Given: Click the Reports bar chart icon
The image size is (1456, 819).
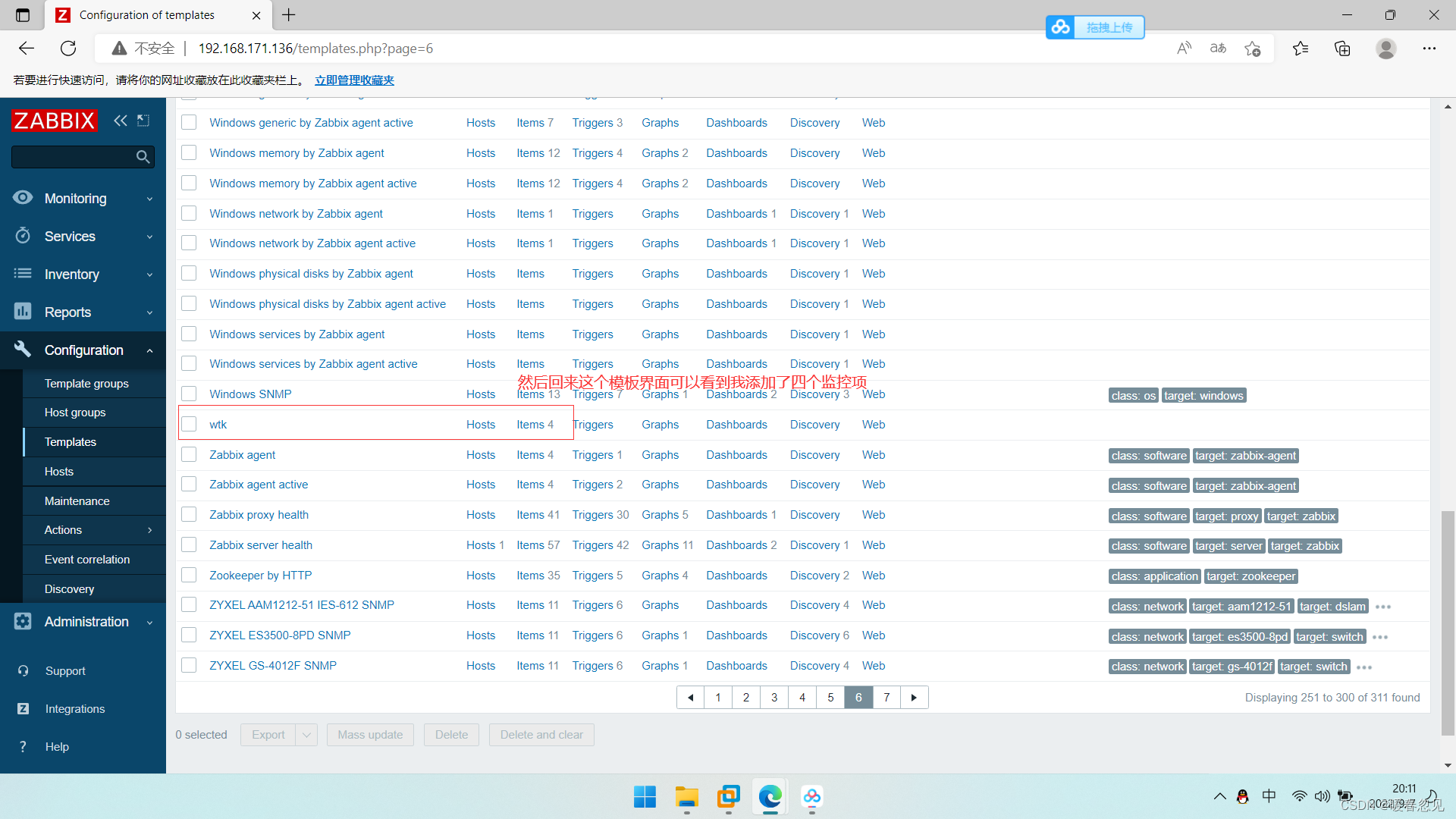Looking at the screenshot, I should [23, 312].
